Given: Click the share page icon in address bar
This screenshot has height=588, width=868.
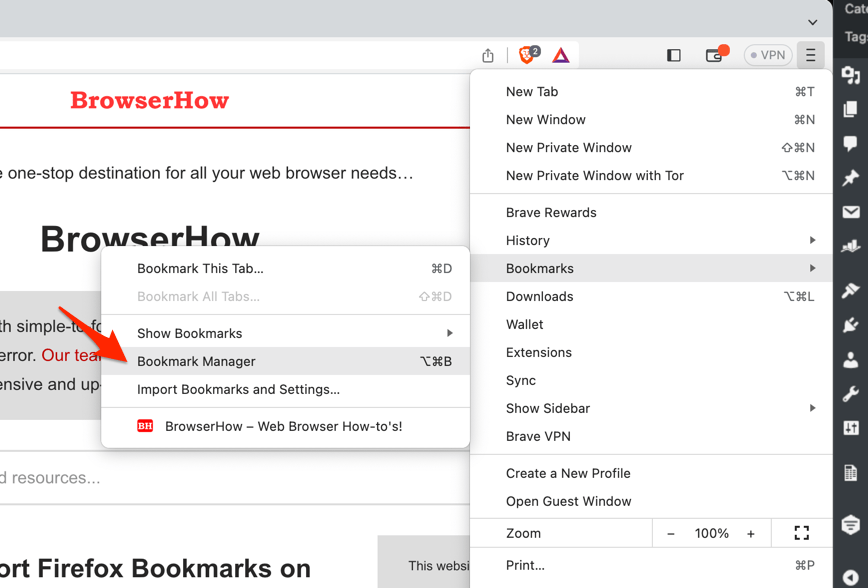Looking at the screenshot, I should pos(488,55).
